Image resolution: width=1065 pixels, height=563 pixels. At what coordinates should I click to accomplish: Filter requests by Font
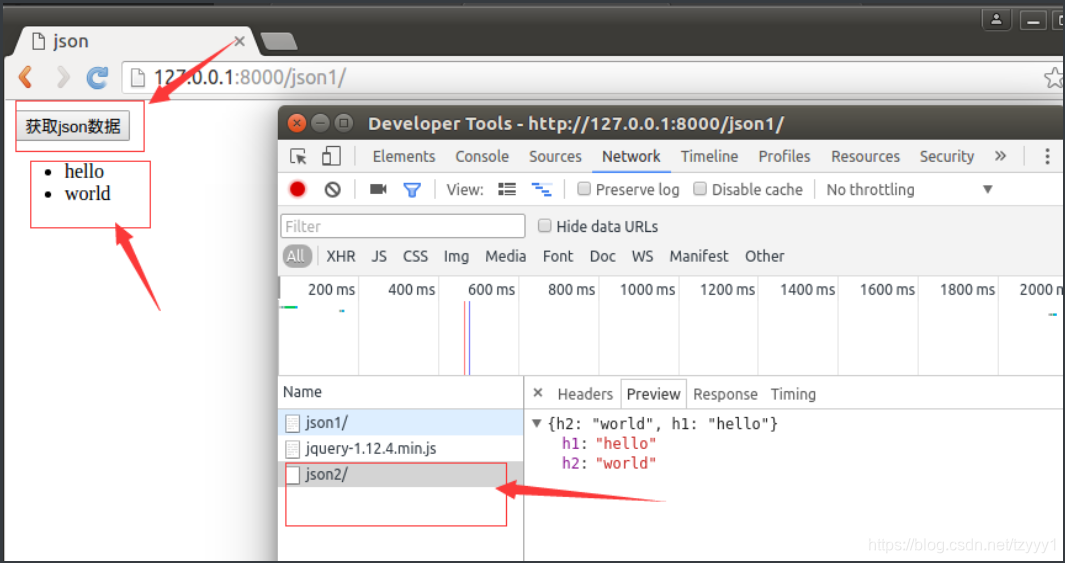coord(558,256)
